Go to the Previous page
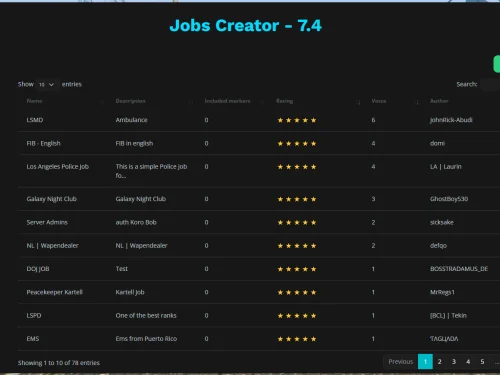 [400, 362]
